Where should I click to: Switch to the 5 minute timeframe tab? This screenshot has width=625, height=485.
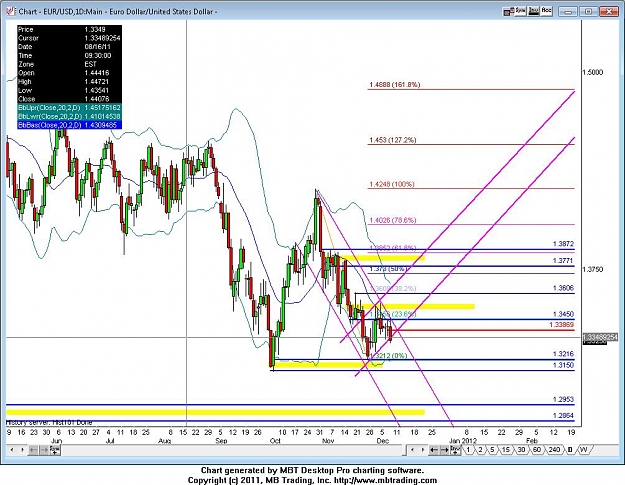492,450
